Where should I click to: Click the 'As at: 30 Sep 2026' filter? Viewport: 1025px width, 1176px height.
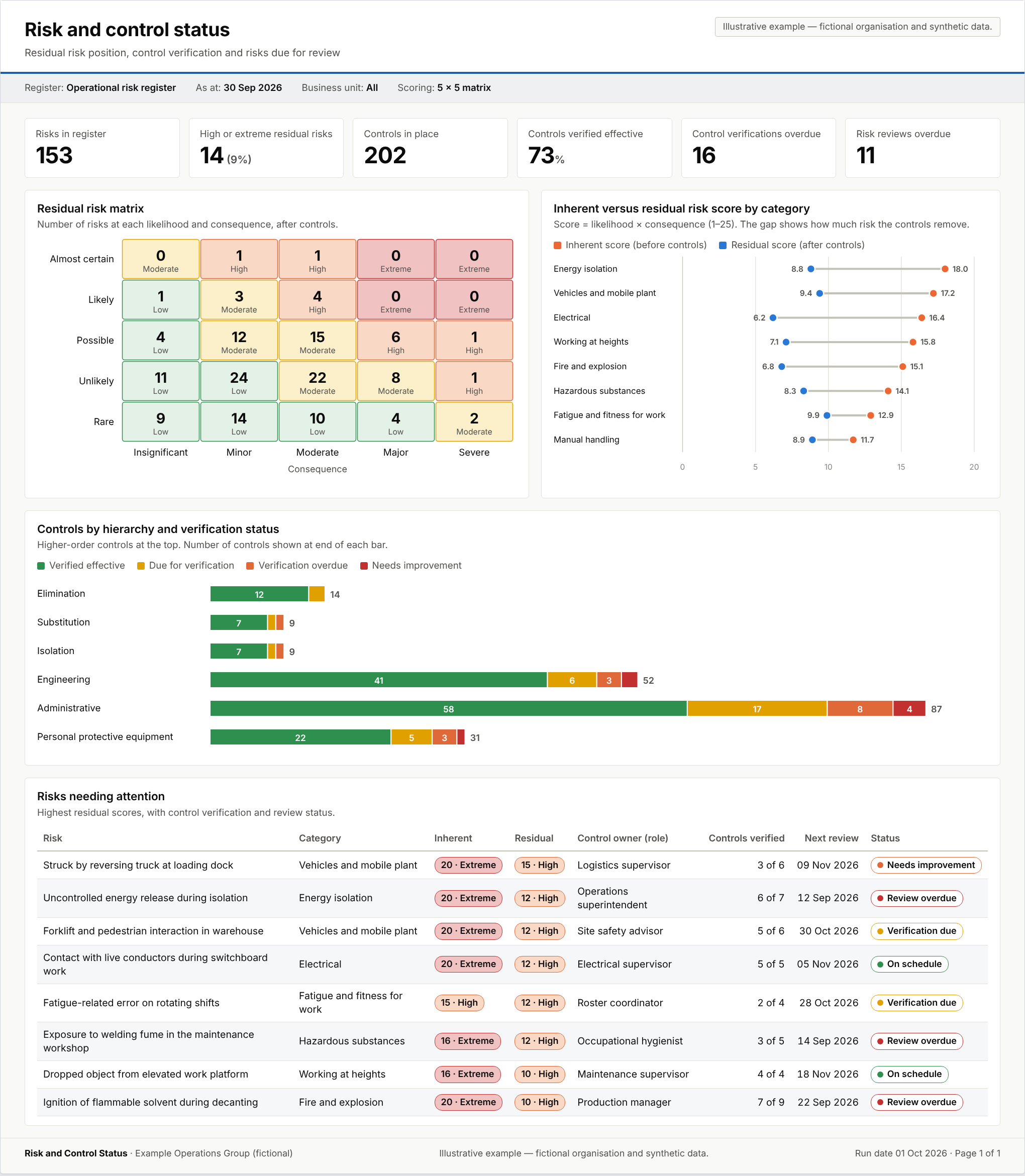pos(239,87)
